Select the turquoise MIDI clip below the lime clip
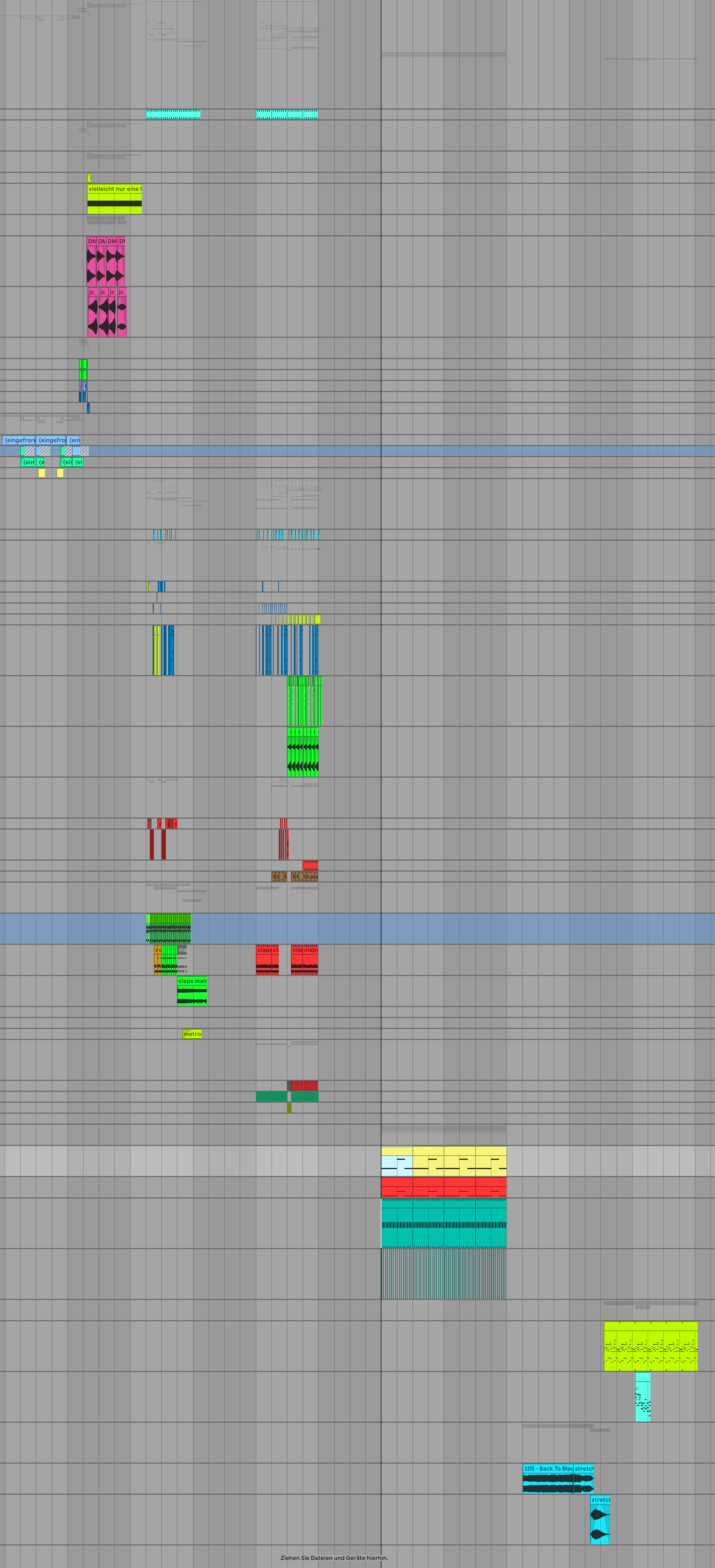 point(643,1397)
